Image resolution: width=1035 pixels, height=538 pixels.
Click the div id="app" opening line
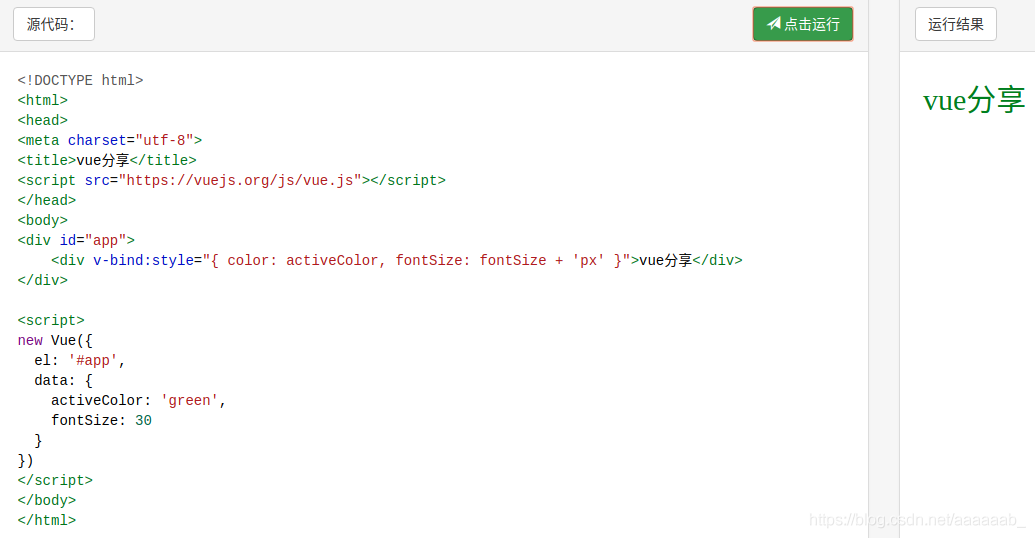(76, 240)
